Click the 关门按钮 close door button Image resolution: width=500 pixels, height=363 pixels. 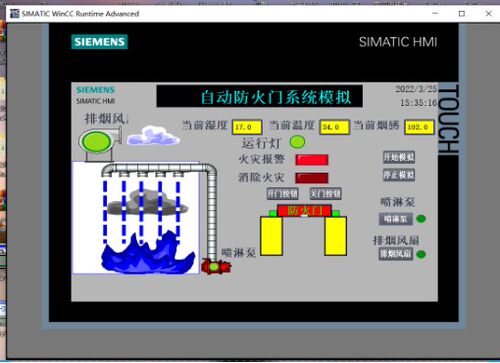(x=325, y=193)
